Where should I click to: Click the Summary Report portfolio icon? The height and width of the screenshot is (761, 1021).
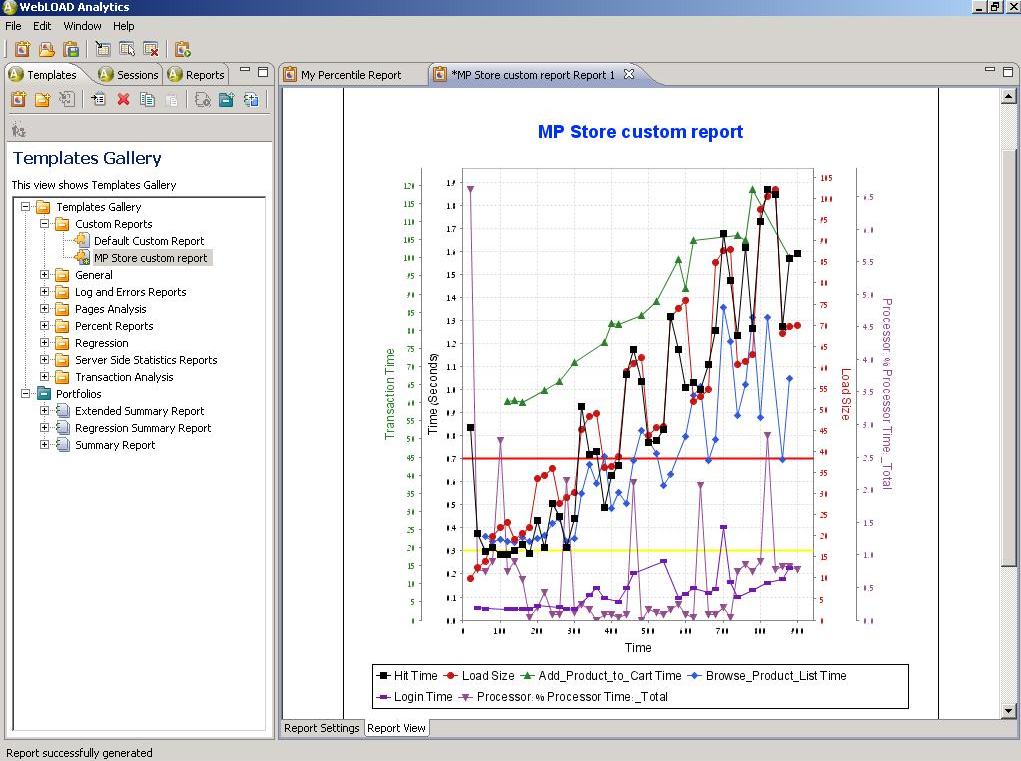coord(63,445)
